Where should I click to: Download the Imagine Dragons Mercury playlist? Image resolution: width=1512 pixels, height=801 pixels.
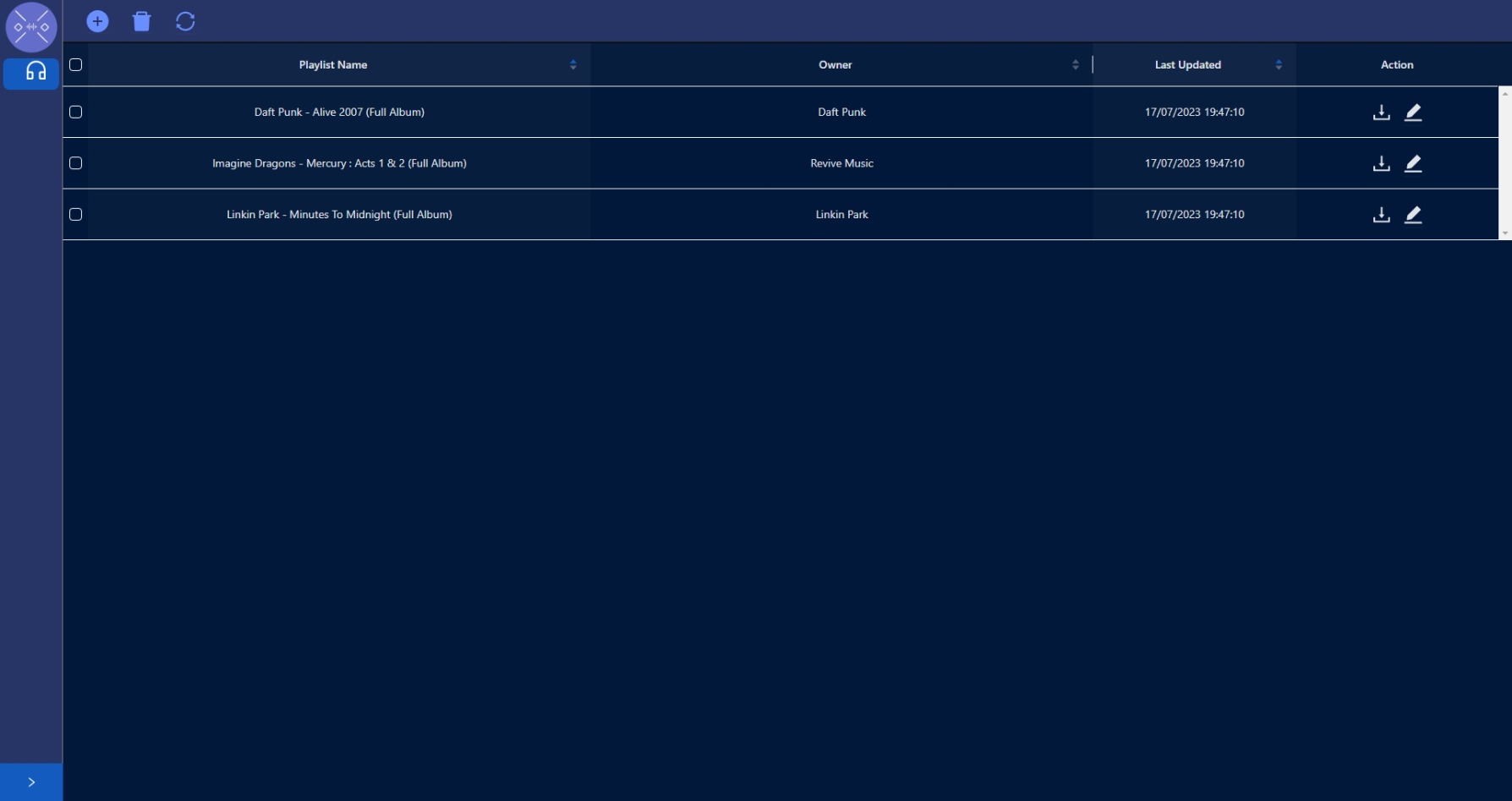click(1381, 163)
